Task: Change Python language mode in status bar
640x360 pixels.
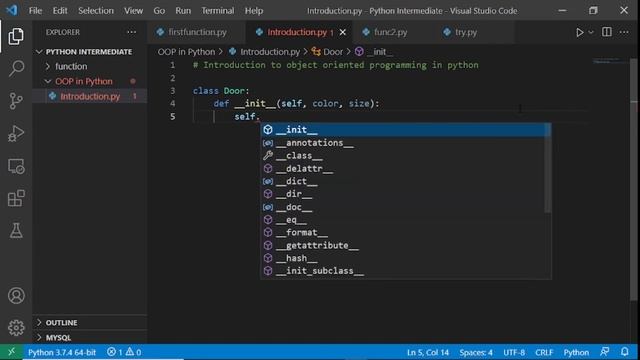Action: tap(576, 352)
